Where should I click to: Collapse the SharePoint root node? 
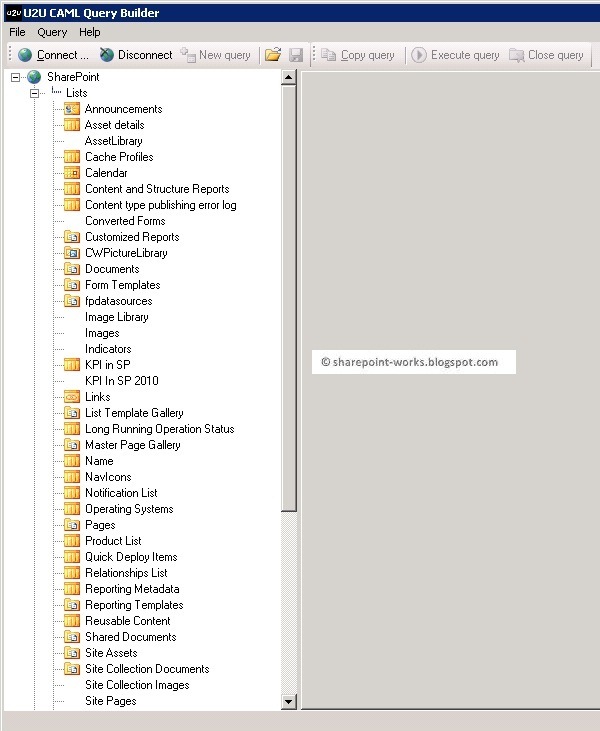point(15,77)
